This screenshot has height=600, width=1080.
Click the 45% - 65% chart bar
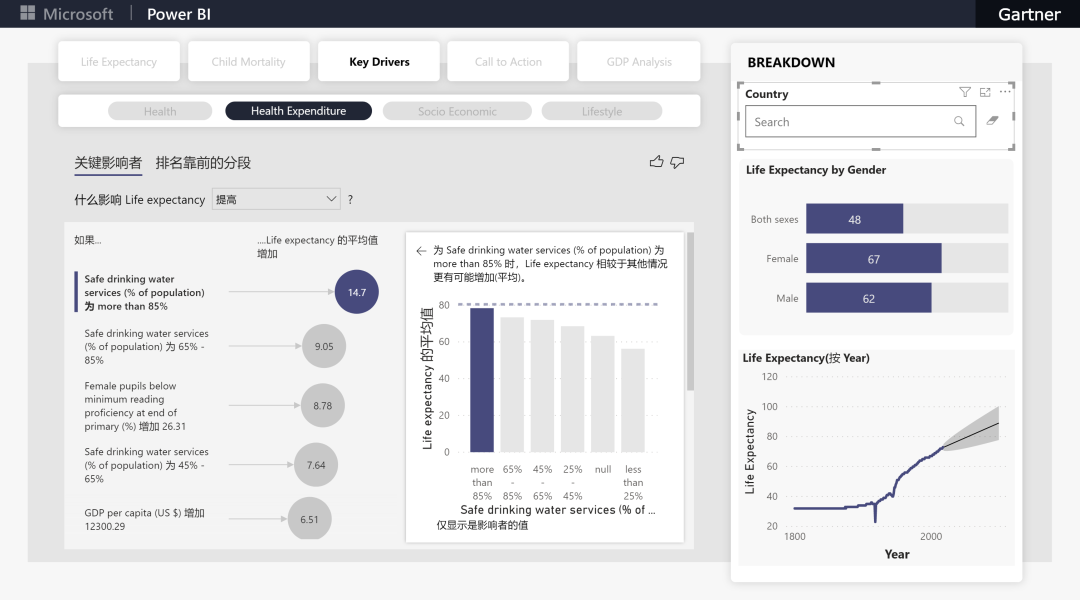tap(542, 386)
